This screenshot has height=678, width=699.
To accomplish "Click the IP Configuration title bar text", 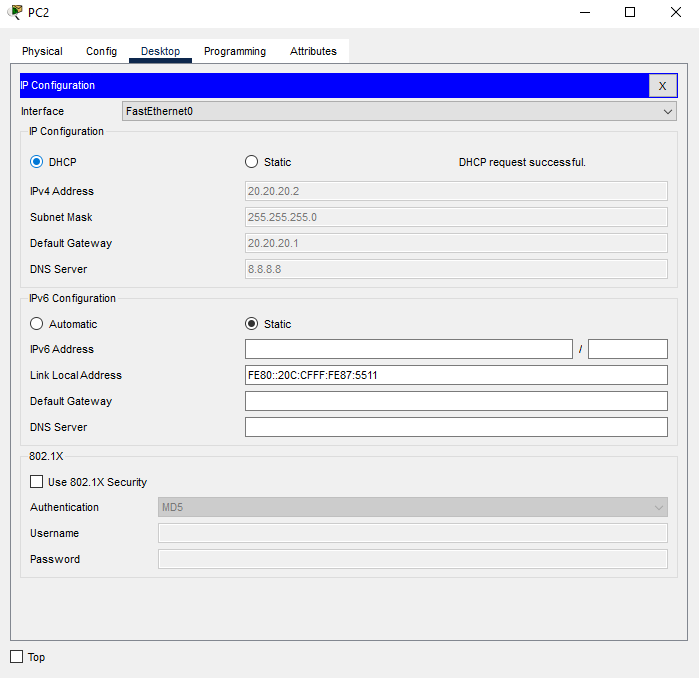I will (x=58, y=85).
